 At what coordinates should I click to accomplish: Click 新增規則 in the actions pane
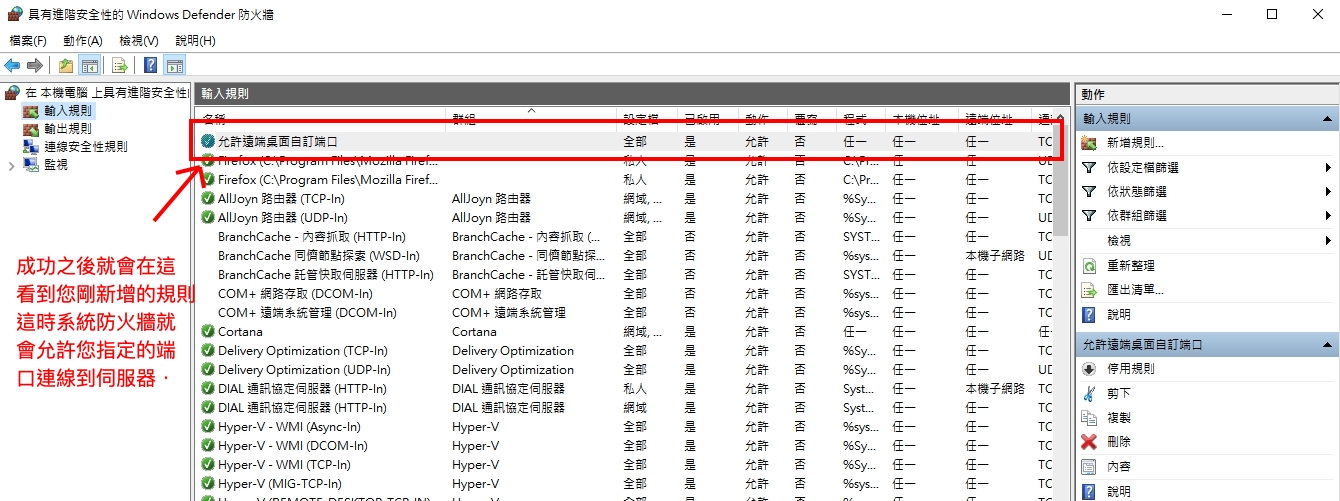(1135, 143)
